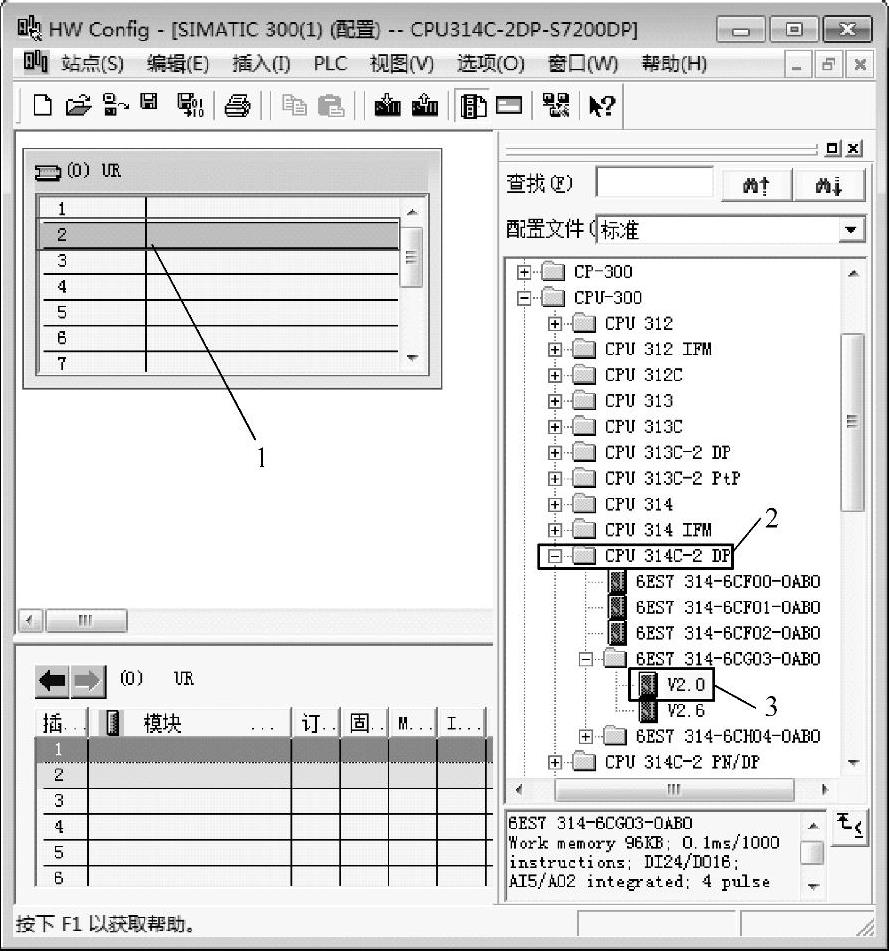Expand the CPU 312 IFM folder
The height and width of the screenshot is (951, 889).
coord(554,349)
